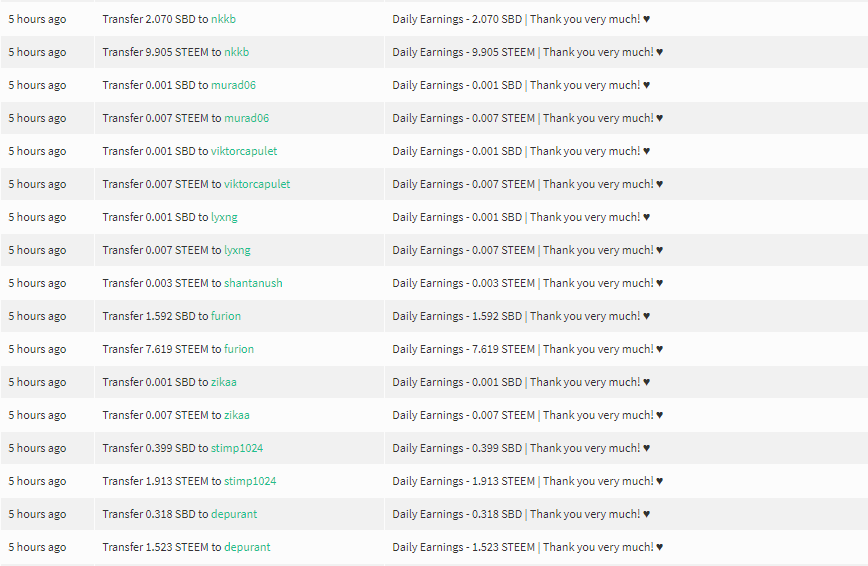
Task: Visit viktorcapulet profile from 0.001 SBD row
Action: [x=244, y=151]
